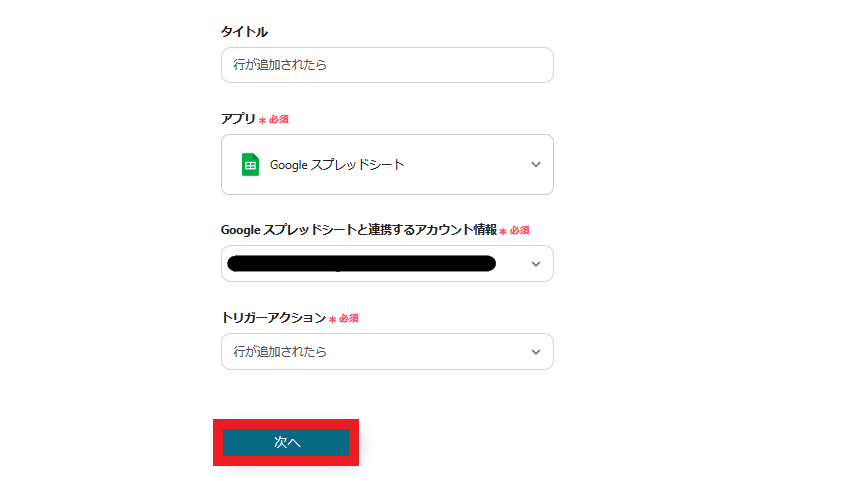
Task: Click the 必須 marker beside トリガーアクション
Action: click(x=349, y=318)
